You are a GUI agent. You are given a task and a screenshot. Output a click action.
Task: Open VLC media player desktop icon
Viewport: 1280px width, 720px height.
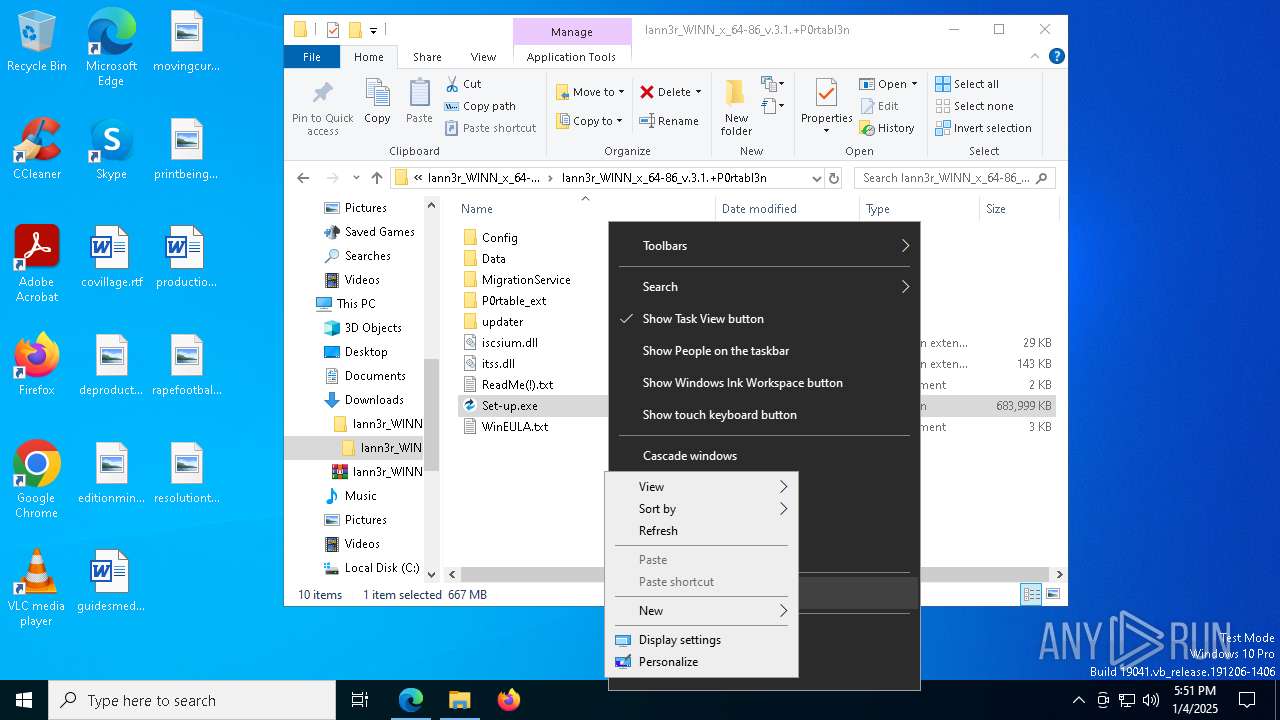click(36, 587)
